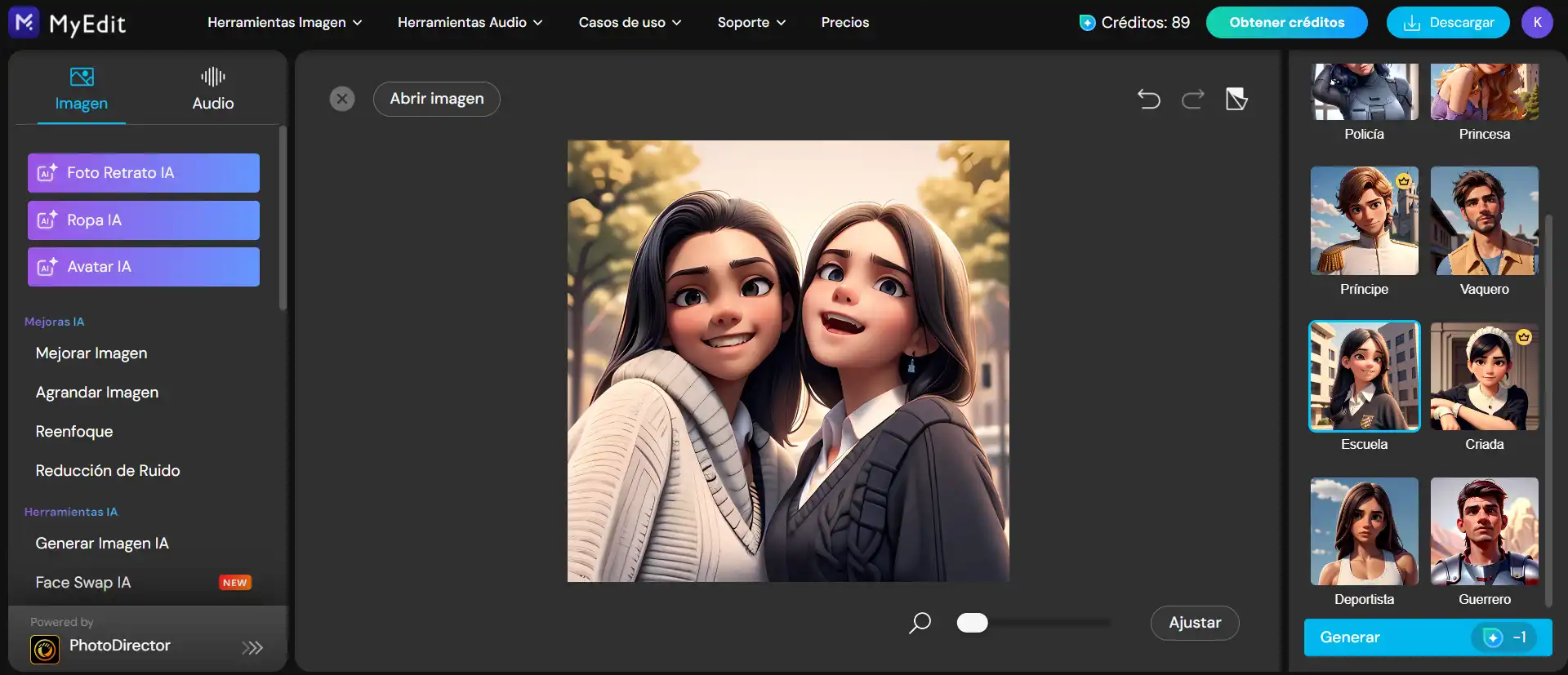
Task: Click the redo arrow icon
Action: [1192, 100]
